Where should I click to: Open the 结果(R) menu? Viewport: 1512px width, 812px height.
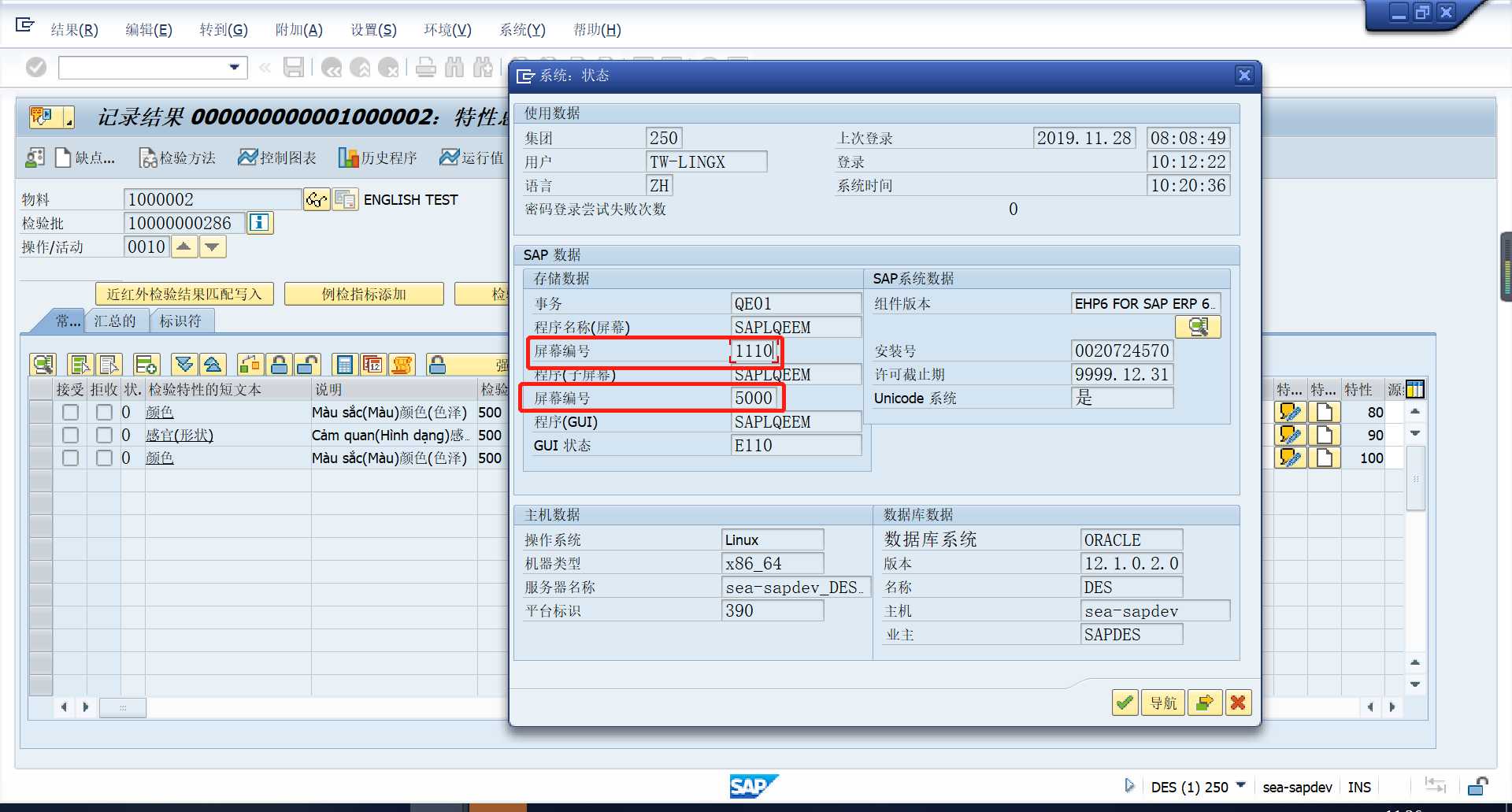(x=75, y=30)
